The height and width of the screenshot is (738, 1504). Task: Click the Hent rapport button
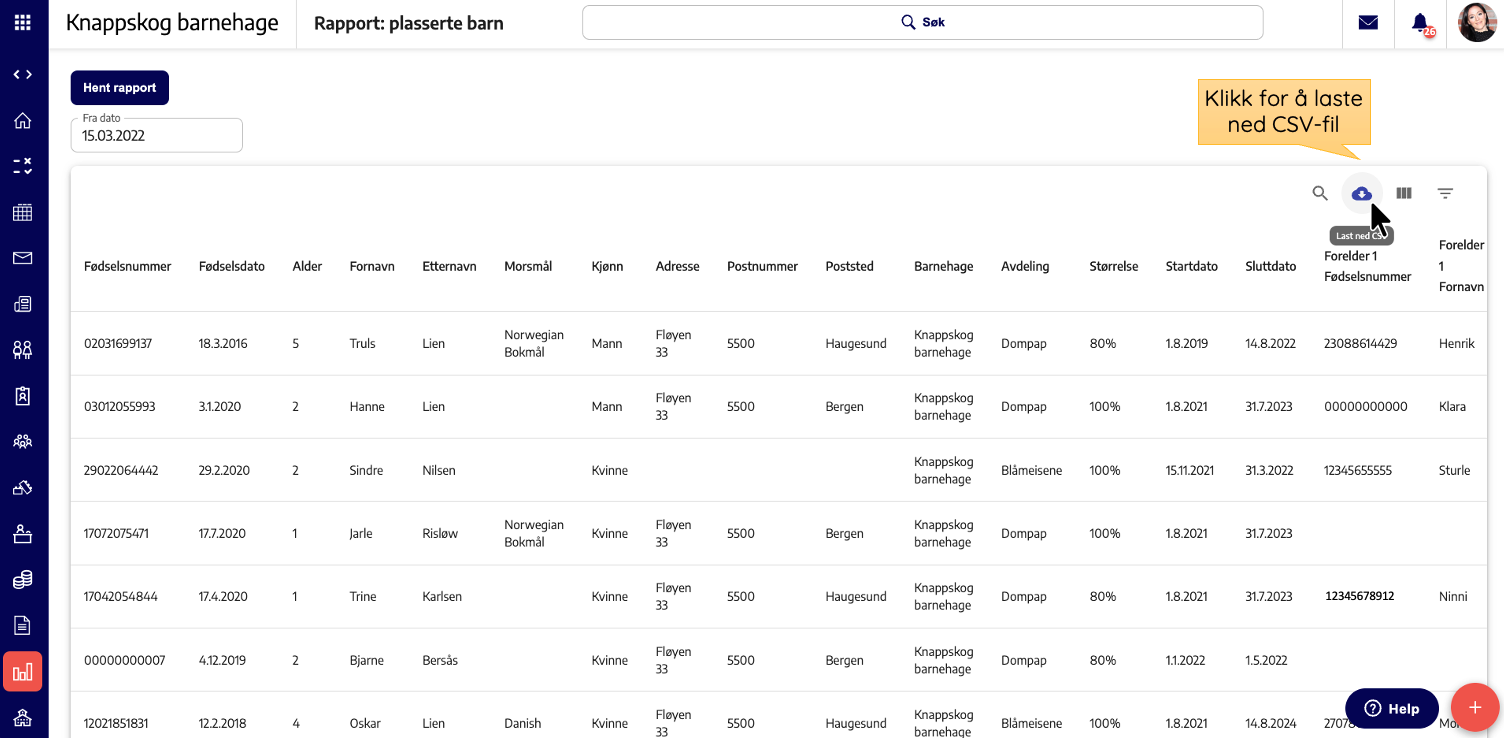click(120, 88)
